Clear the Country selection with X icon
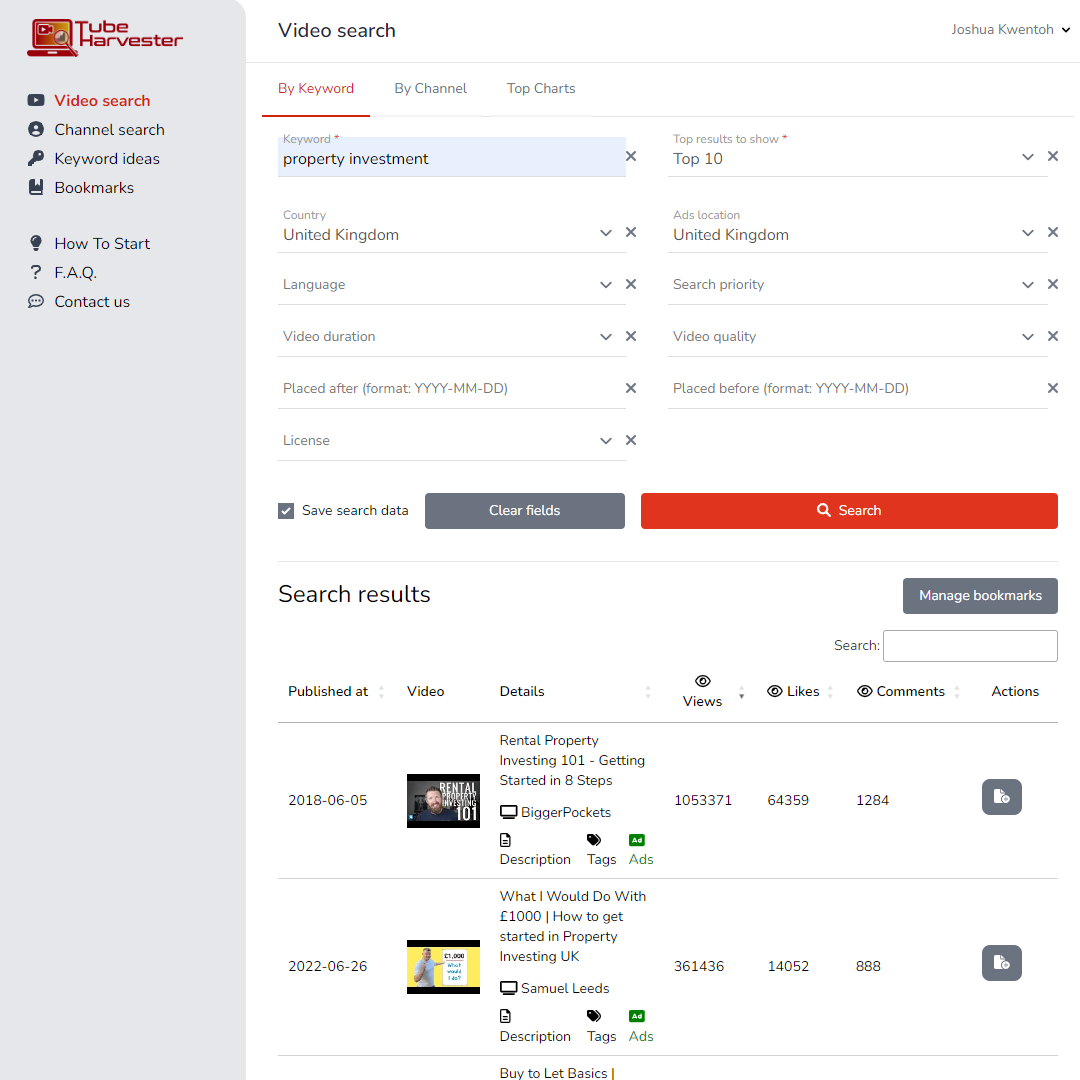This screenshot has width=1080, height=1080. click(631, 232)
